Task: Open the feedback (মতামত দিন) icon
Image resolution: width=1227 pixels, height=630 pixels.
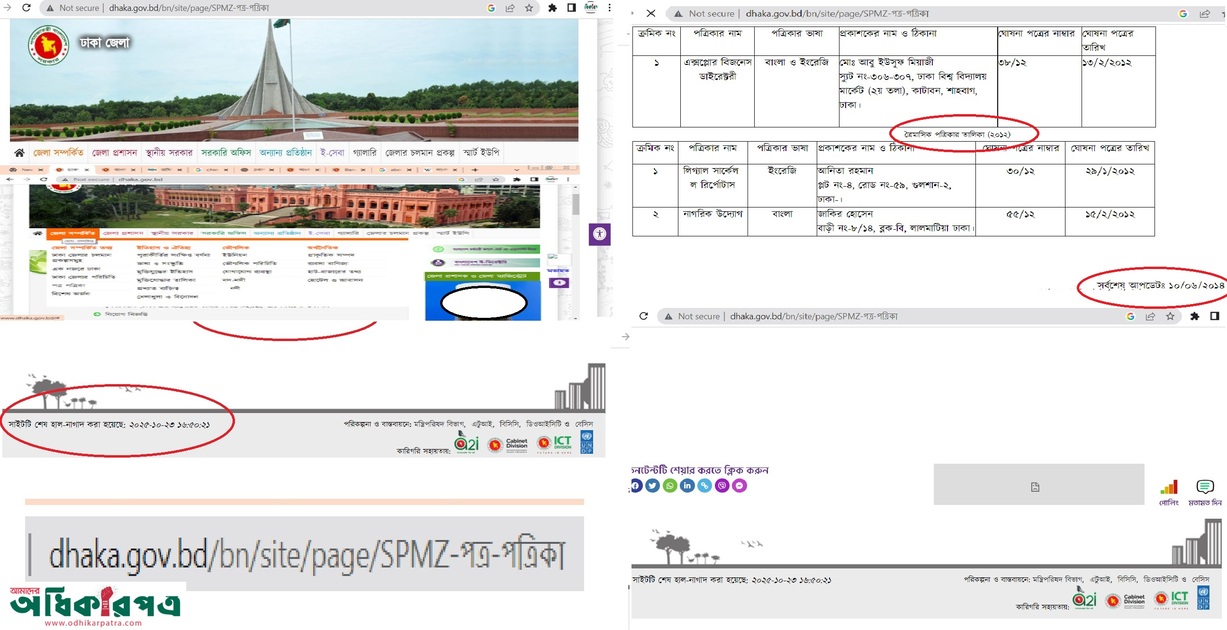Action: (1205, 487)
